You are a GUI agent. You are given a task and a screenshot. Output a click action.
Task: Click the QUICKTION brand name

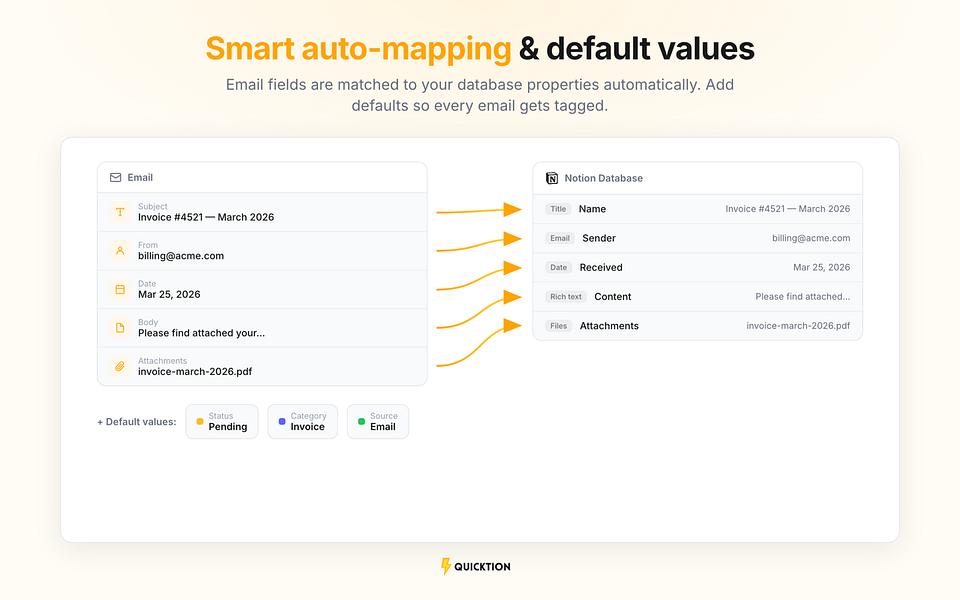482,567
